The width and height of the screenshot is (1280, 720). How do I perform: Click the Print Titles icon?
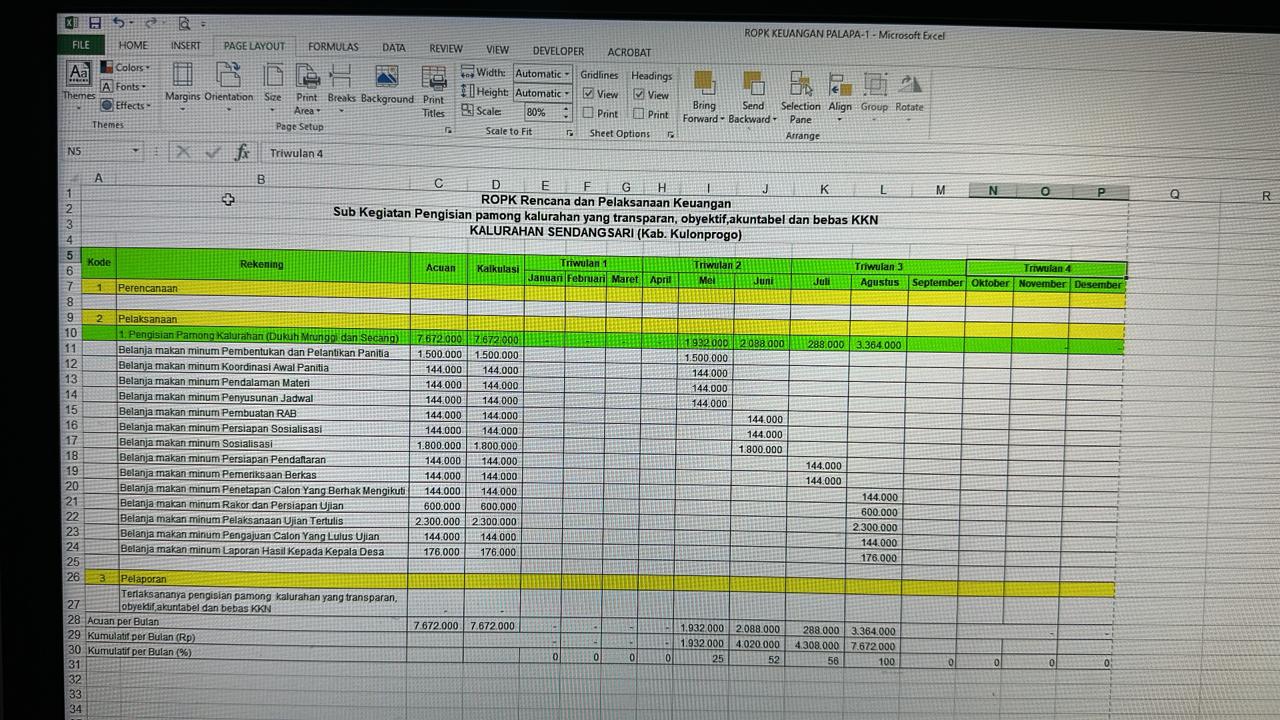point(434,90)
